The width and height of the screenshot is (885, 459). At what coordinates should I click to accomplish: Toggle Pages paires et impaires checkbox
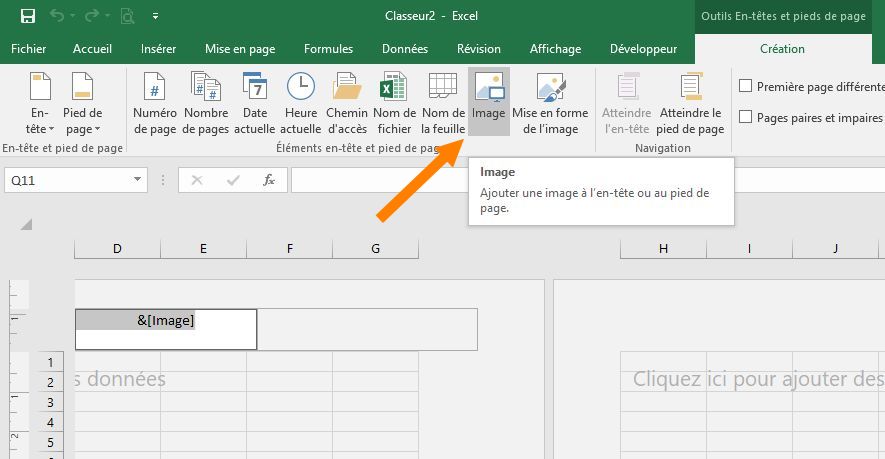pyautogui.click(x=746, y=118)
